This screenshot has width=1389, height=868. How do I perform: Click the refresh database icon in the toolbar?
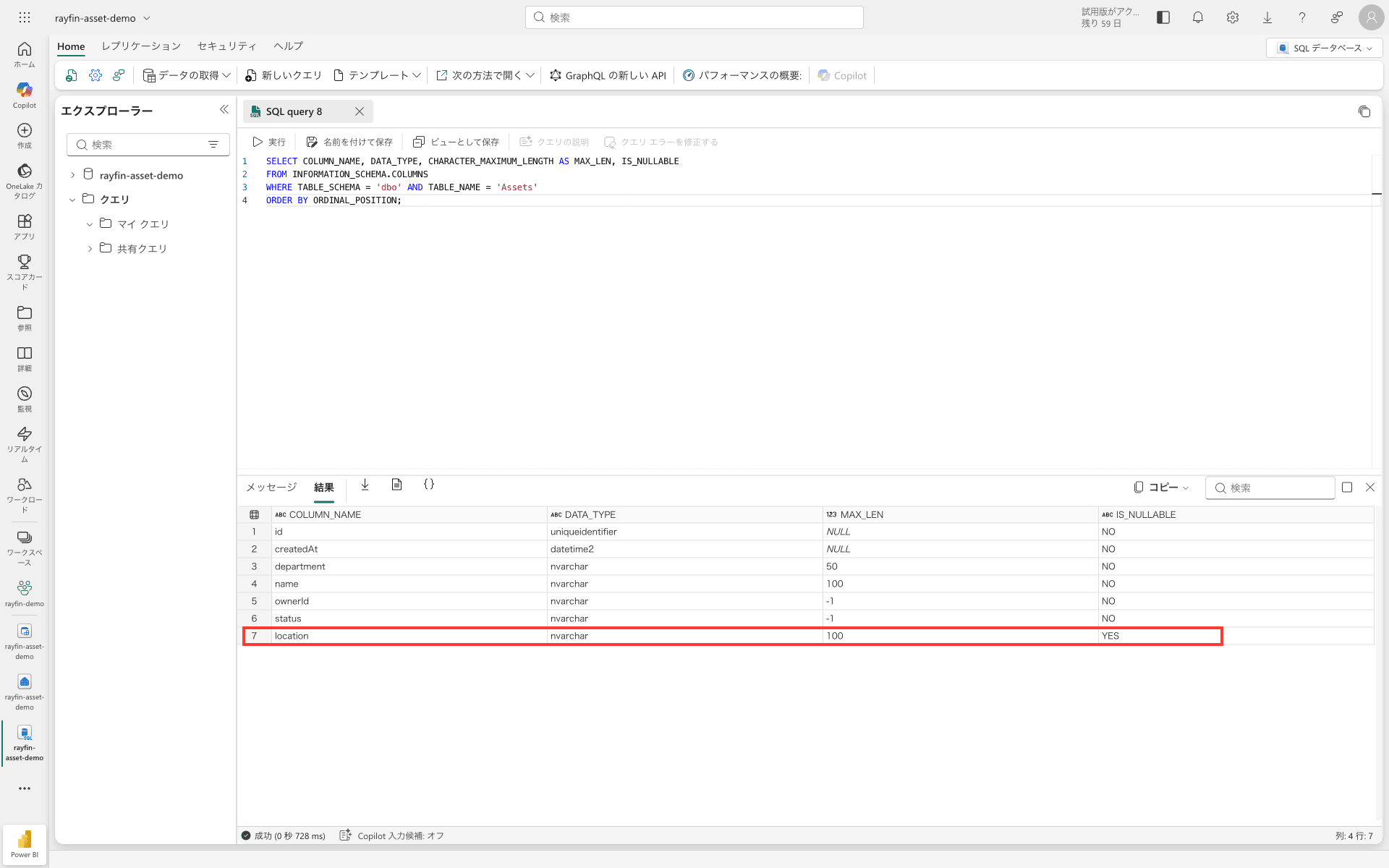click(x=71, y=75)
